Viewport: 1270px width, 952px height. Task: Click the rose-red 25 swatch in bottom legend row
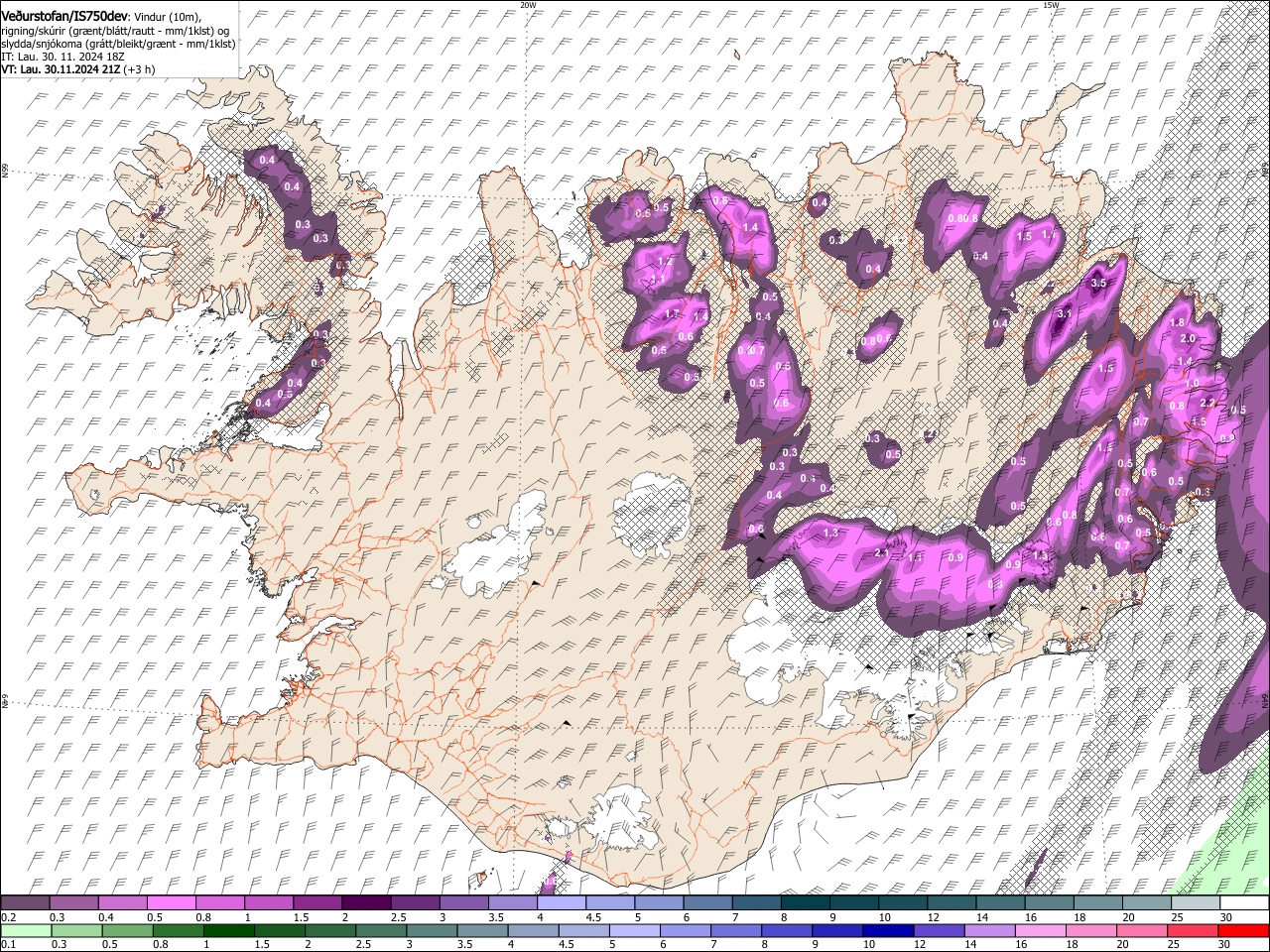click(1196, 931)
